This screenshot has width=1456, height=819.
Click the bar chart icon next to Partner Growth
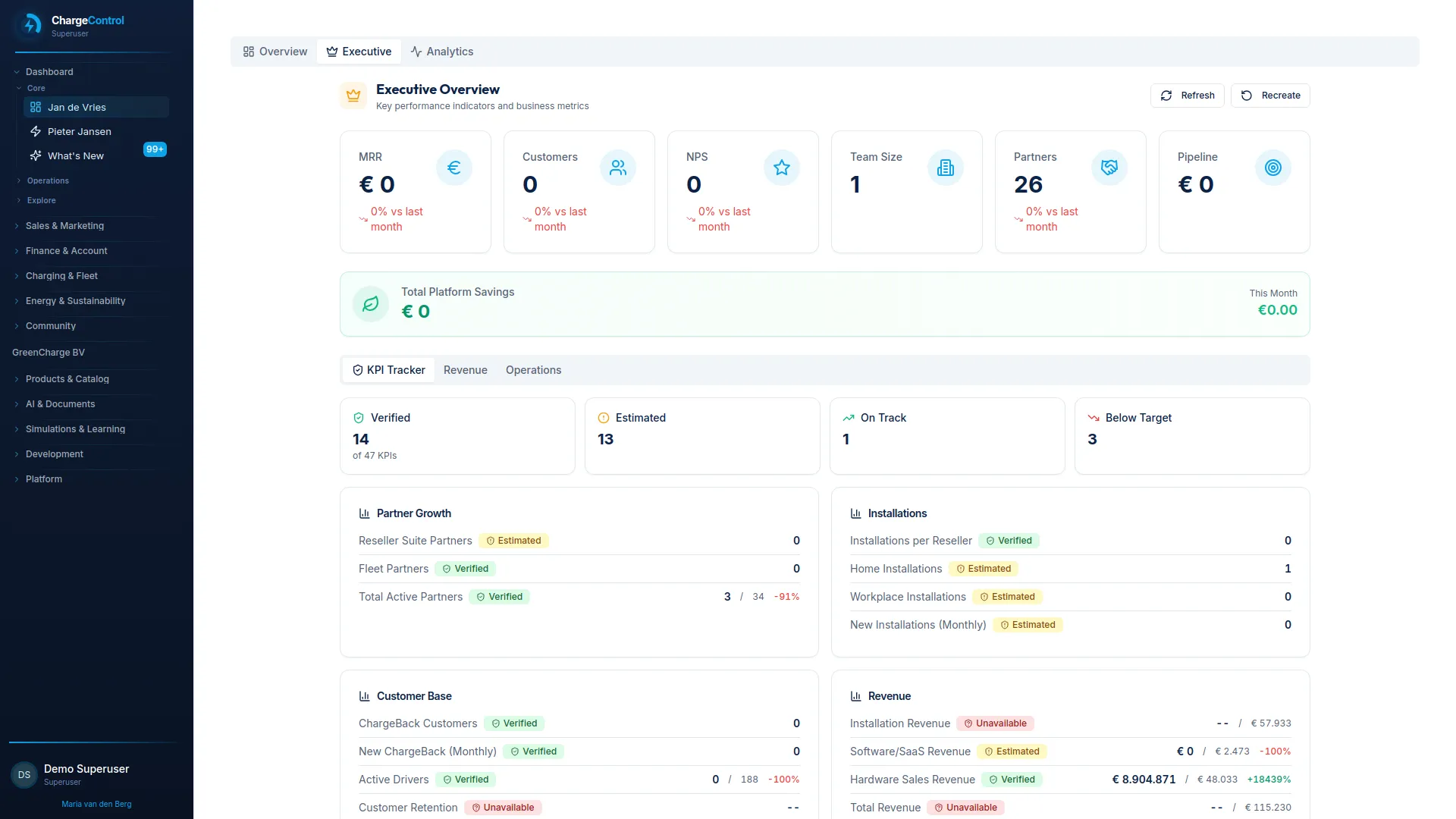(x=364, y=513)
